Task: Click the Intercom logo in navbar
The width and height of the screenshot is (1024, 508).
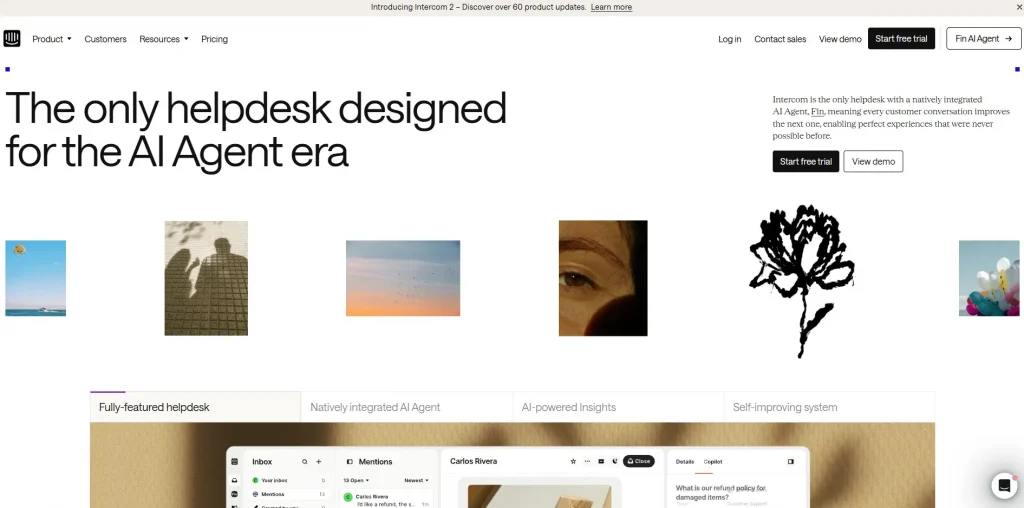Action: [x=12, y=39]
